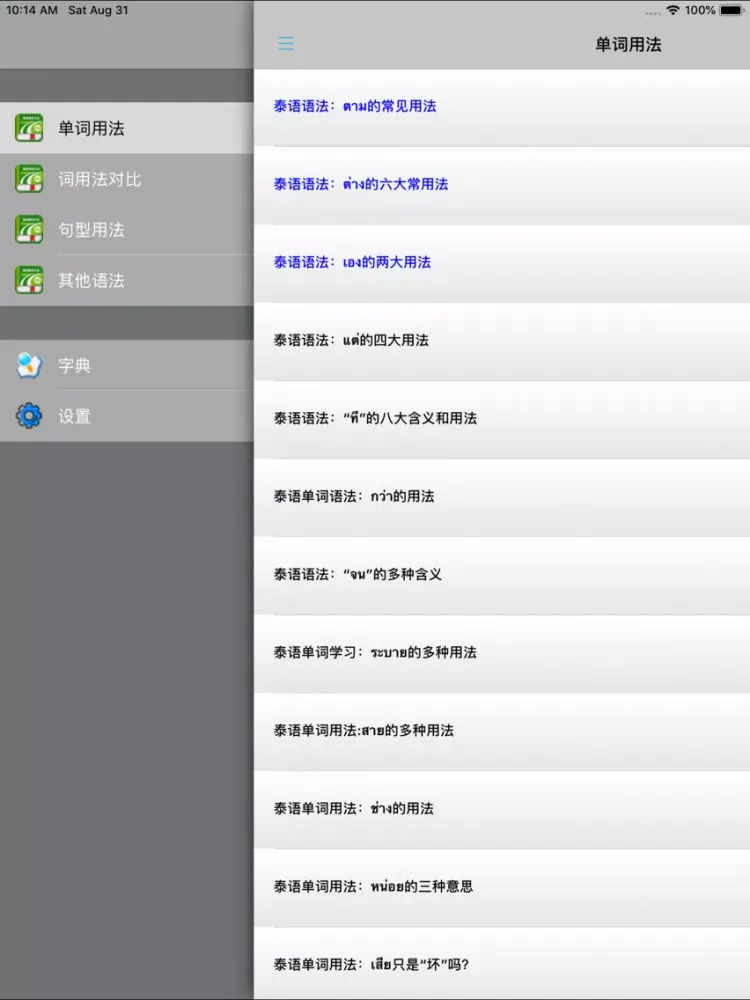Image resolution: width=750 pixels, height=1000 pixels.
Task: Open article 泰语语法：“จน”的多种含义
Action: pos(502,575)
